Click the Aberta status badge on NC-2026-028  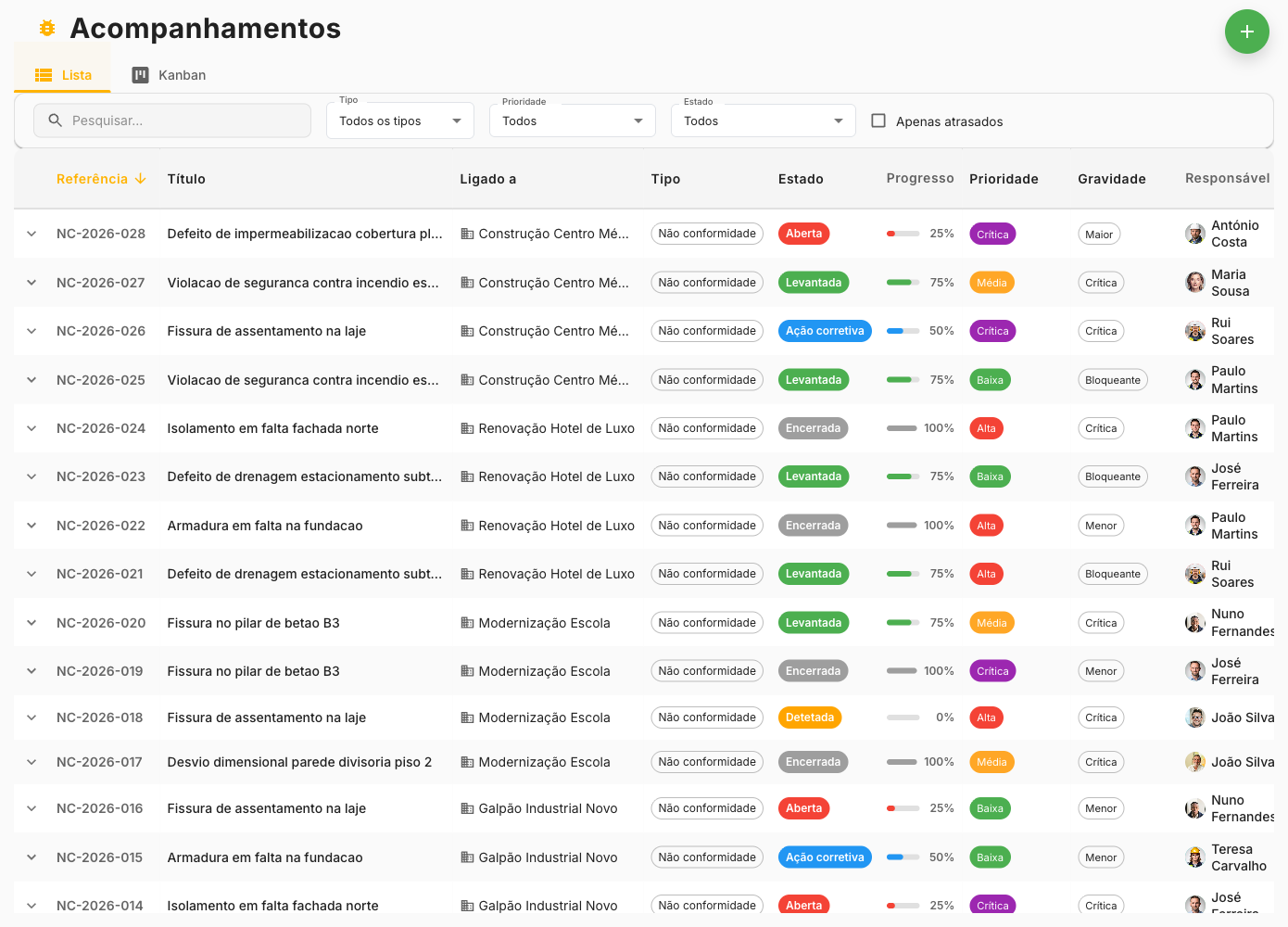803,234
